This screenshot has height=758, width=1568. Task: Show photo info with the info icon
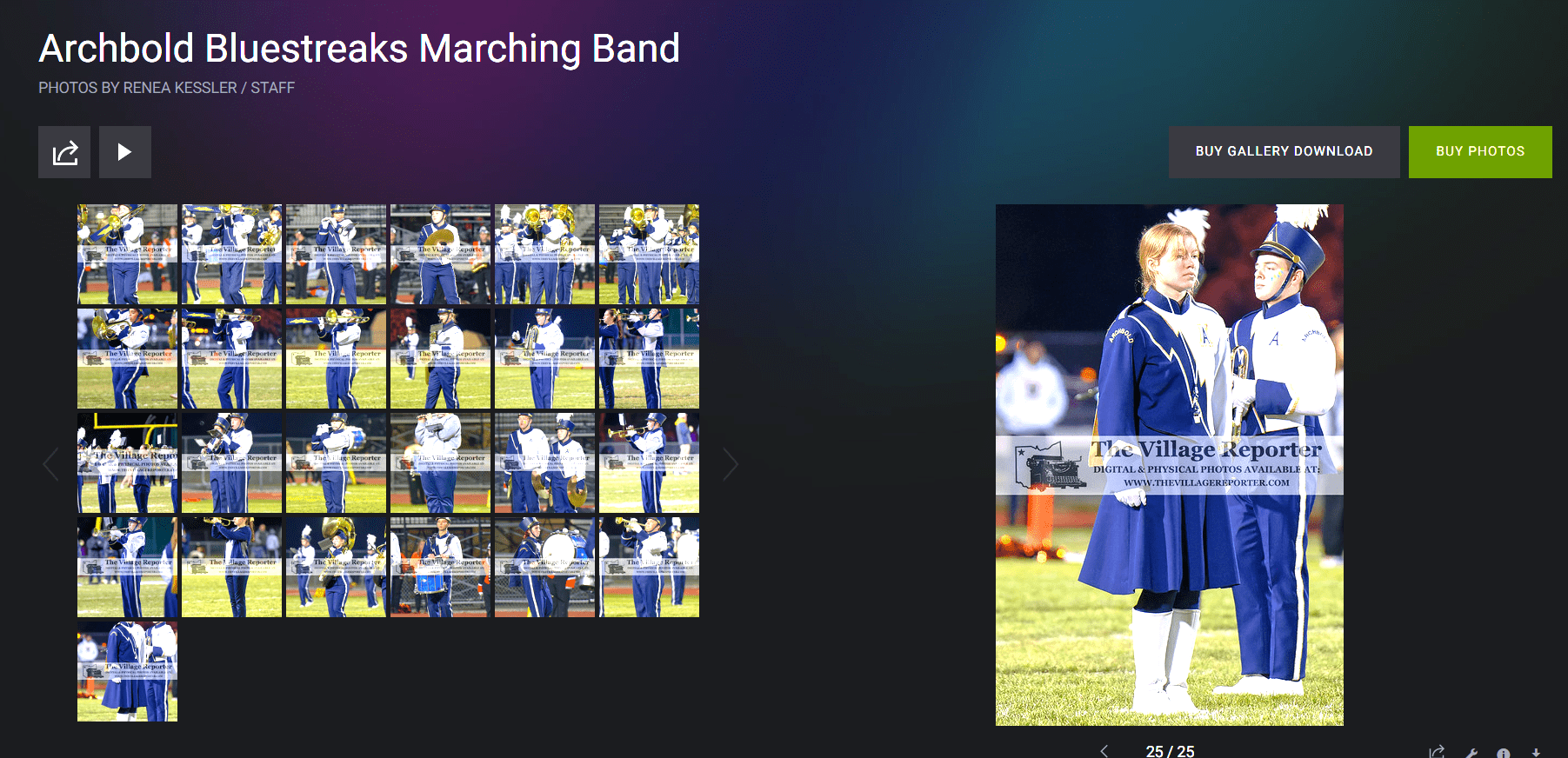tap(1504, 753)
